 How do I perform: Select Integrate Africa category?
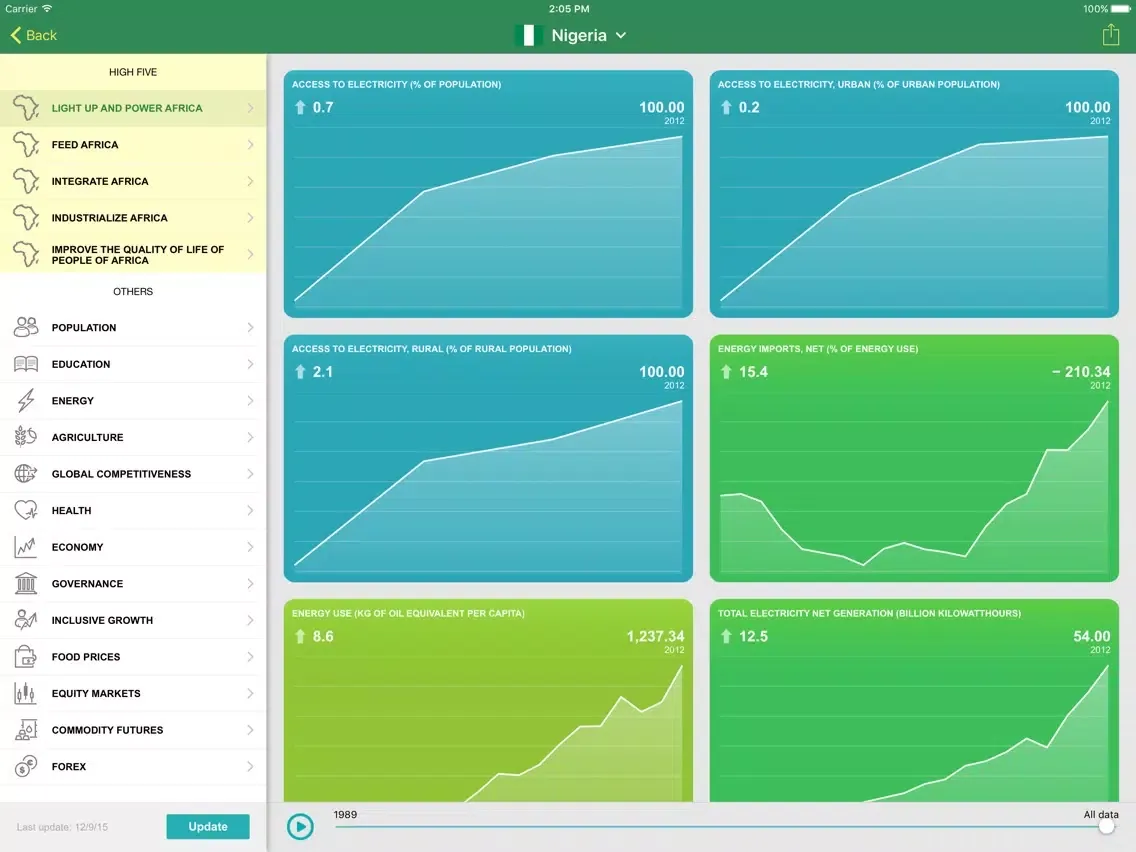(133, 181)
